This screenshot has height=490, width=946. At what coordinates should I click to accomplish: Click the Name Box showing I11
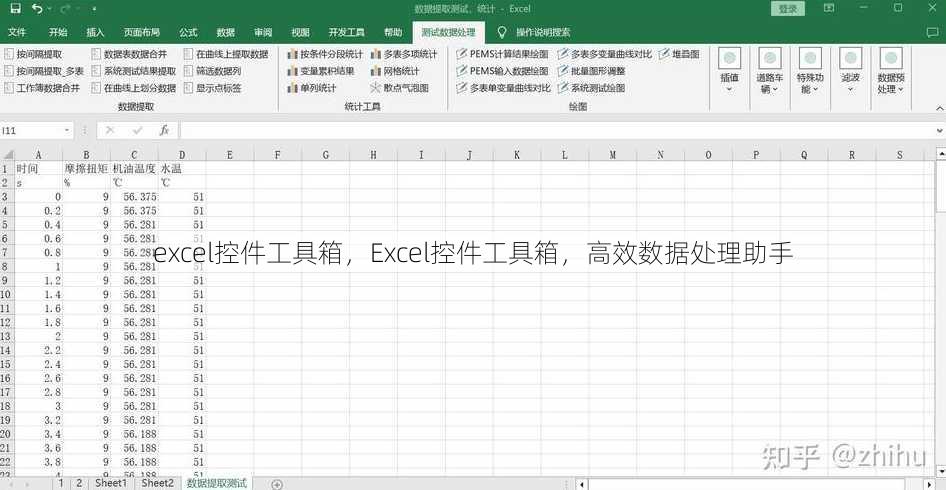tap(31, 130)
